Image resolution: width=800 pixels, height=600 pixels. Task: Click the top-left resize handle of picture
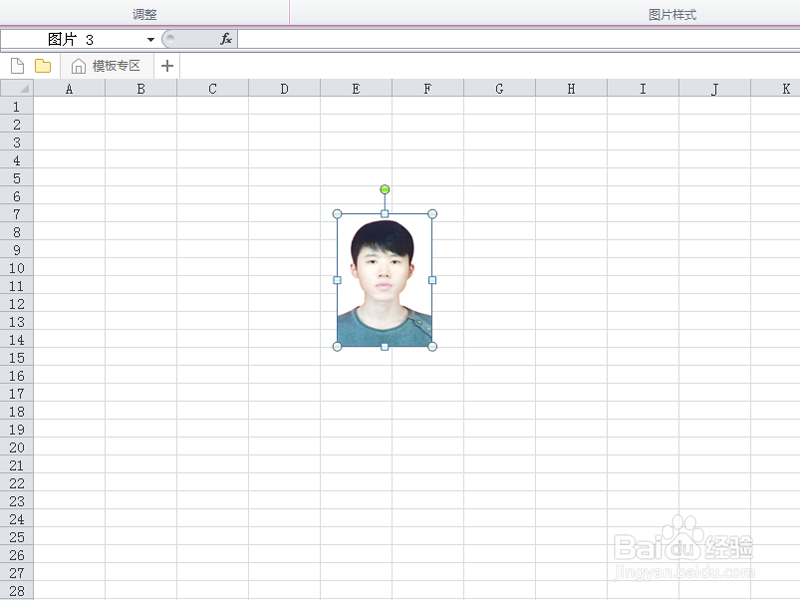click(337, 214)
